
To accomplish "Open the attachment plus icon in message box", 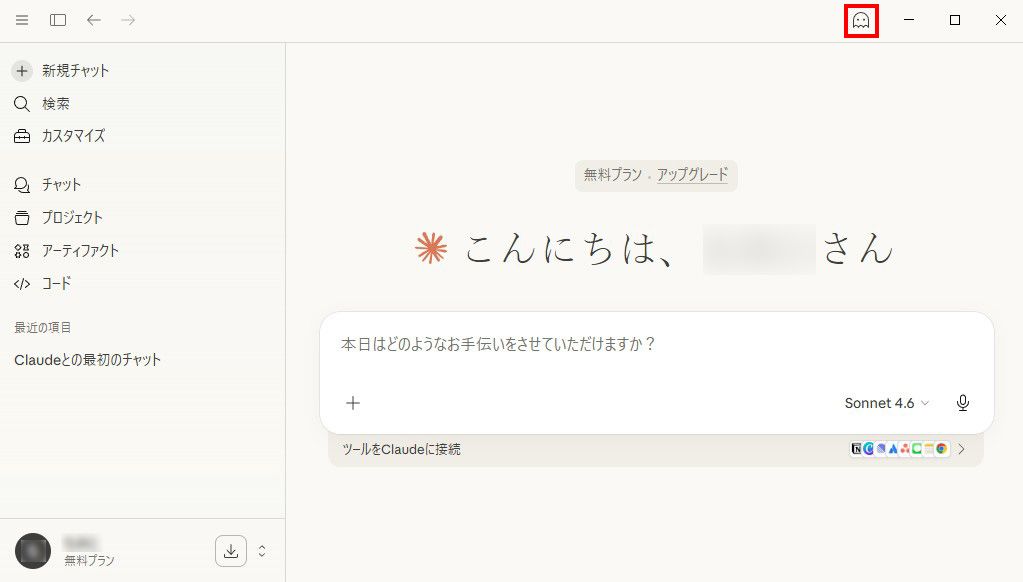I will 353,403.
